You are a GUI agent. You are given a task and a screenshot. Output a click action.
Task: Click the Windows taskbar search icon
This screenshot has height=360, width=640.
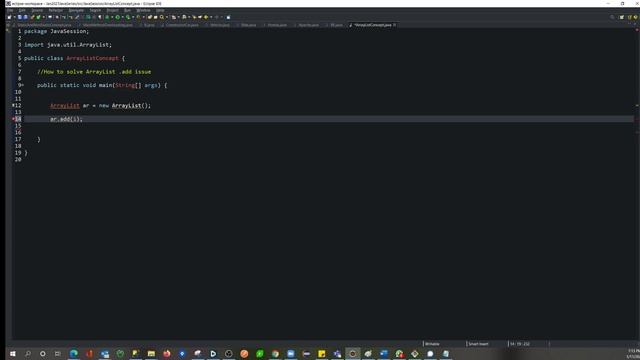tap(28, 353)
